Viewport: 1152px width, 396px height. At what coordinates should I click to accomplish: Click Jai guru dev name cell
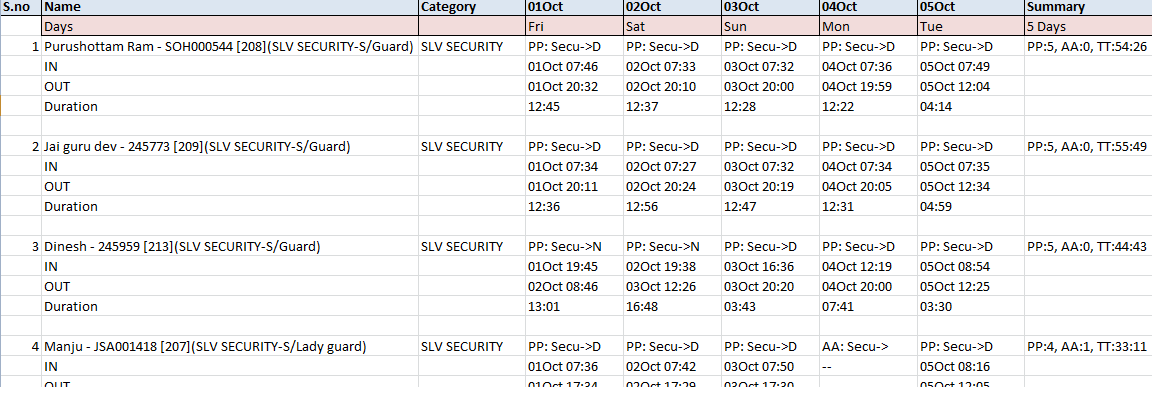pyautogui.click(x=230, y=146)
